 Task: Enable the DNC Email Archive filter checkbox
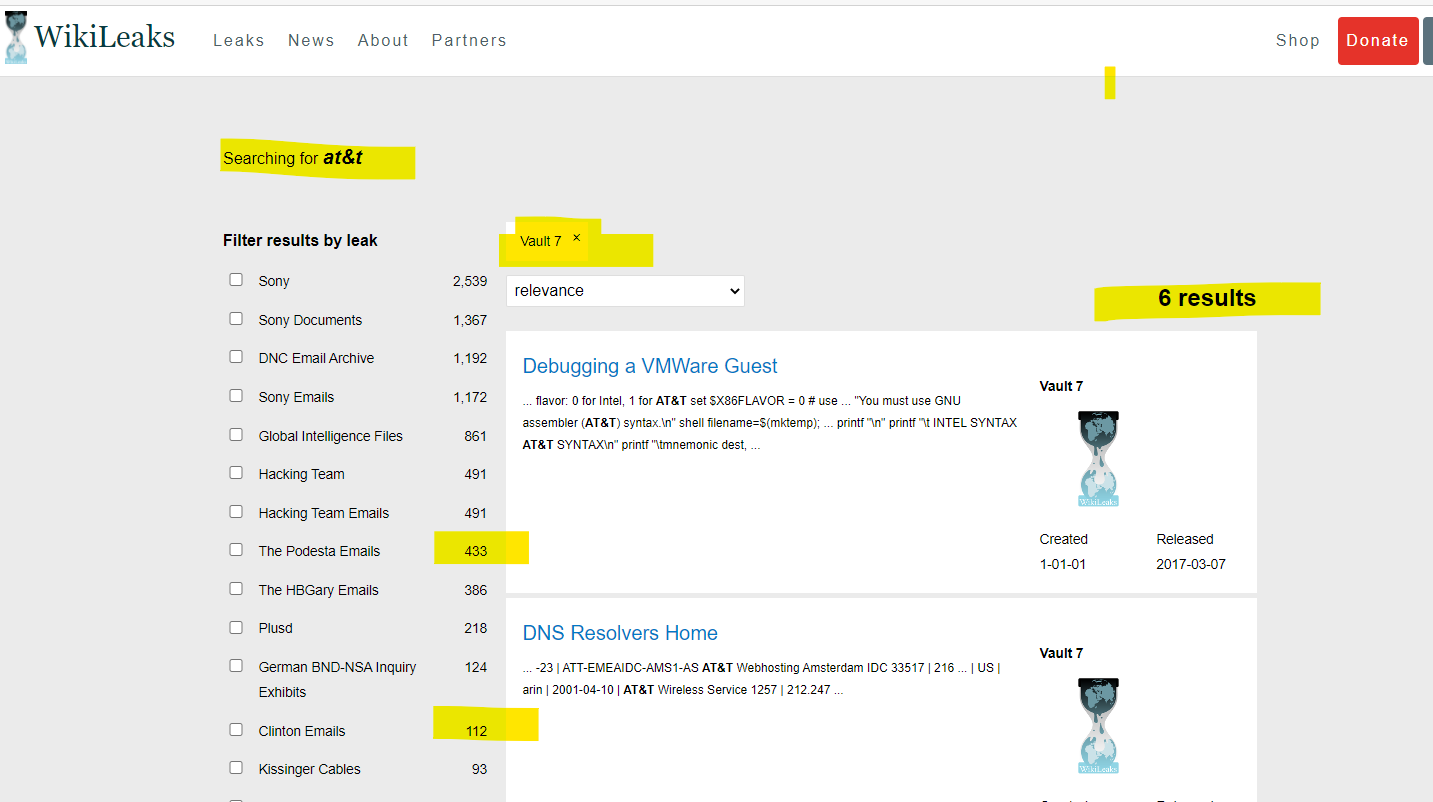point(236,357)
